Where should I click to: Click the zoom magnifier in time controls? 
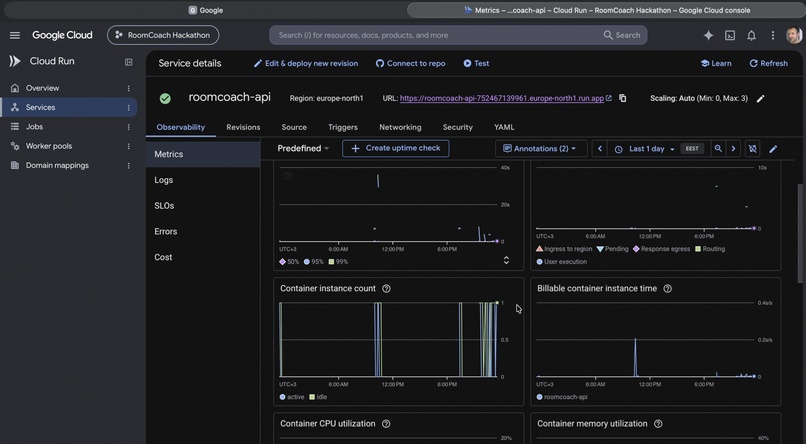pos(718,149)
